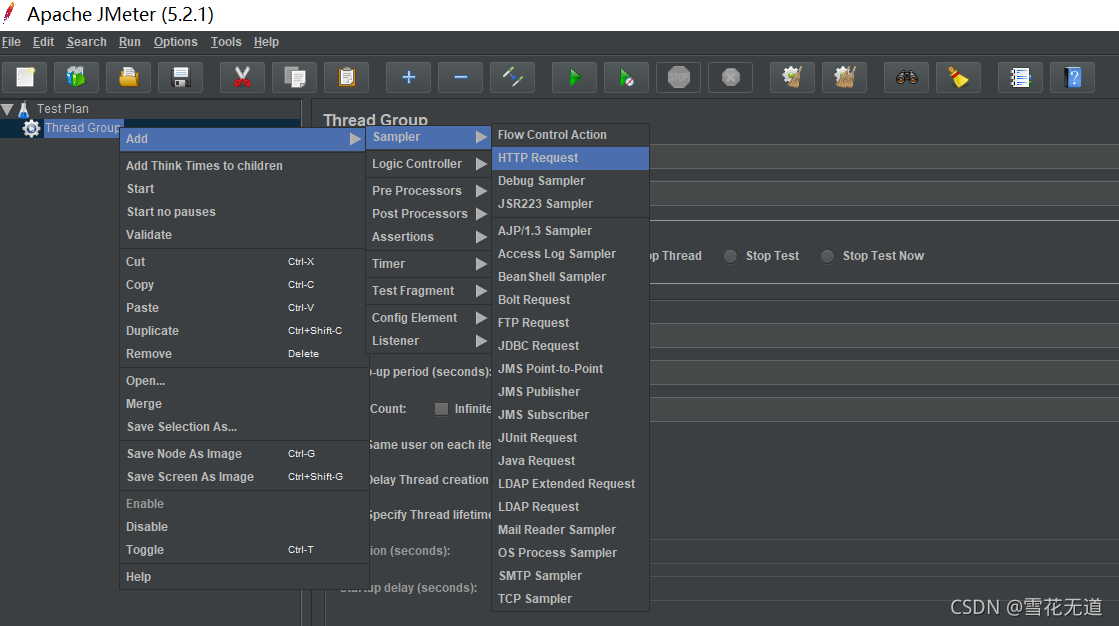This screenshot has width=1119, height=626.
Task: Select Add Think Times to children
Action: 243,166
